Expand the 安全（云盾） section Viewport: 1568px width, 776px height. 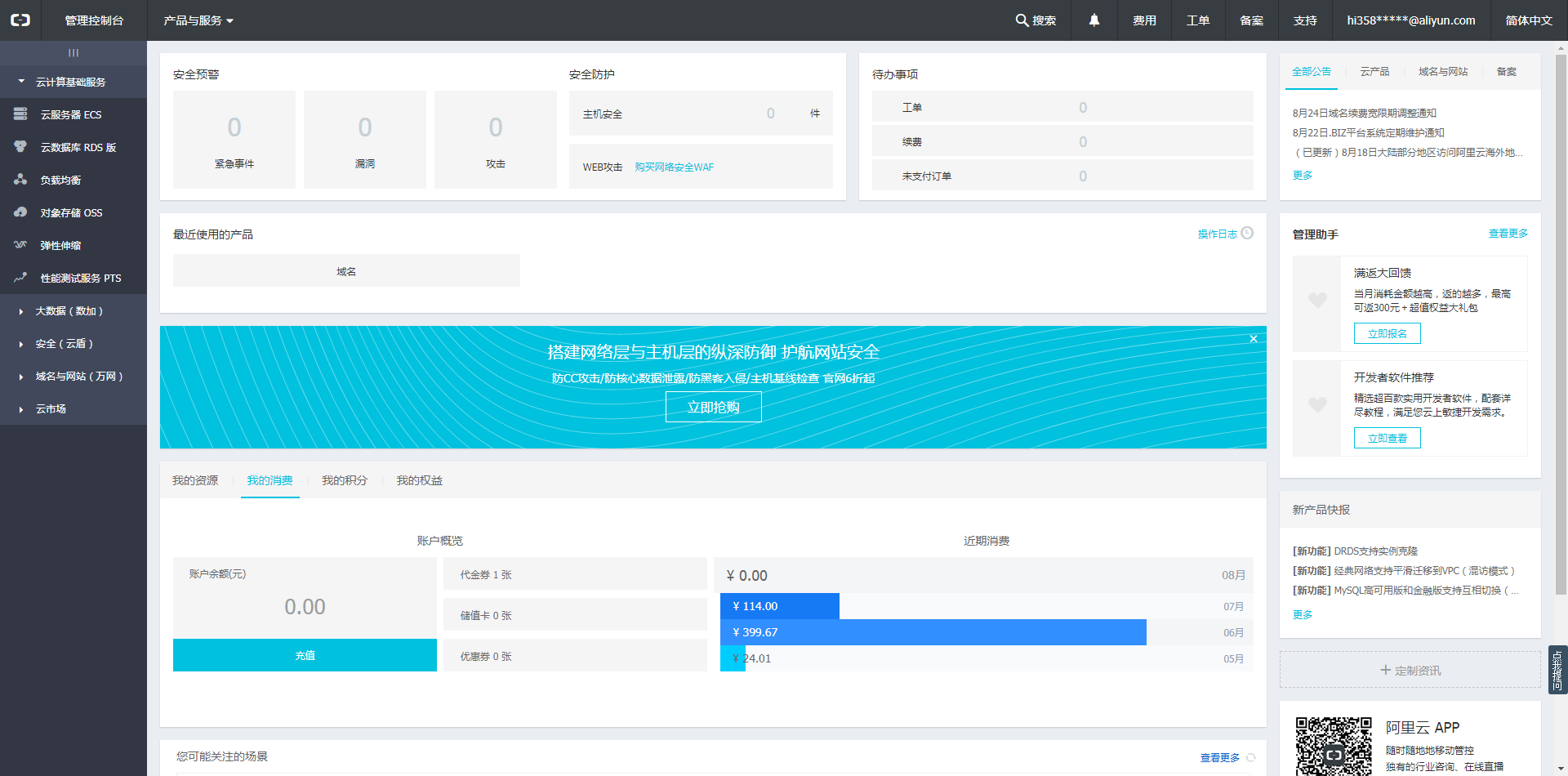pyautogui.click(x=73, y=343)
